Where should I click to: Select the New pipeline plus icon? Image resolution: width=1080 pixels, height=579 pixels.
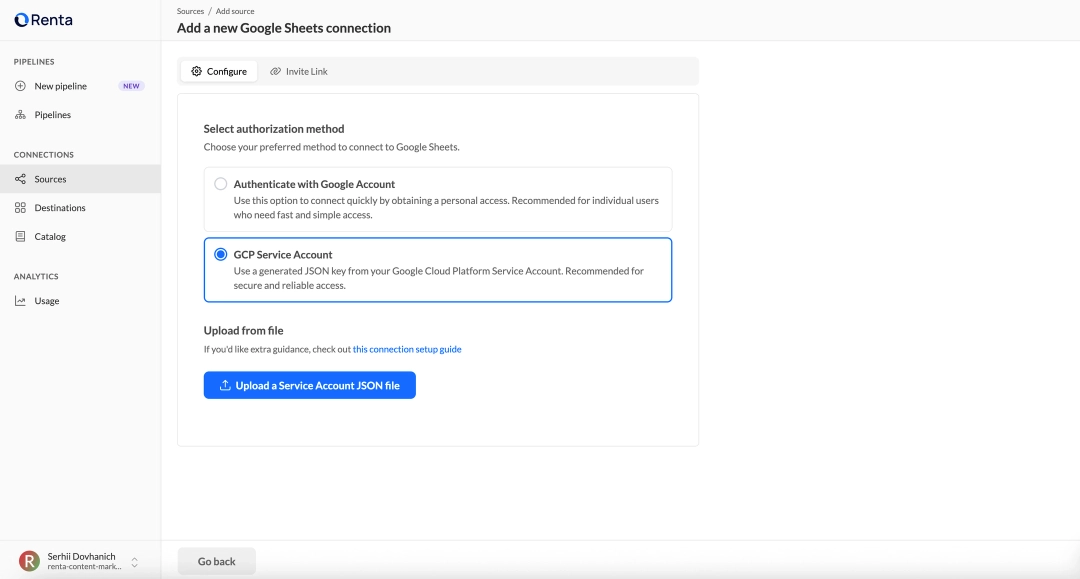20,86
